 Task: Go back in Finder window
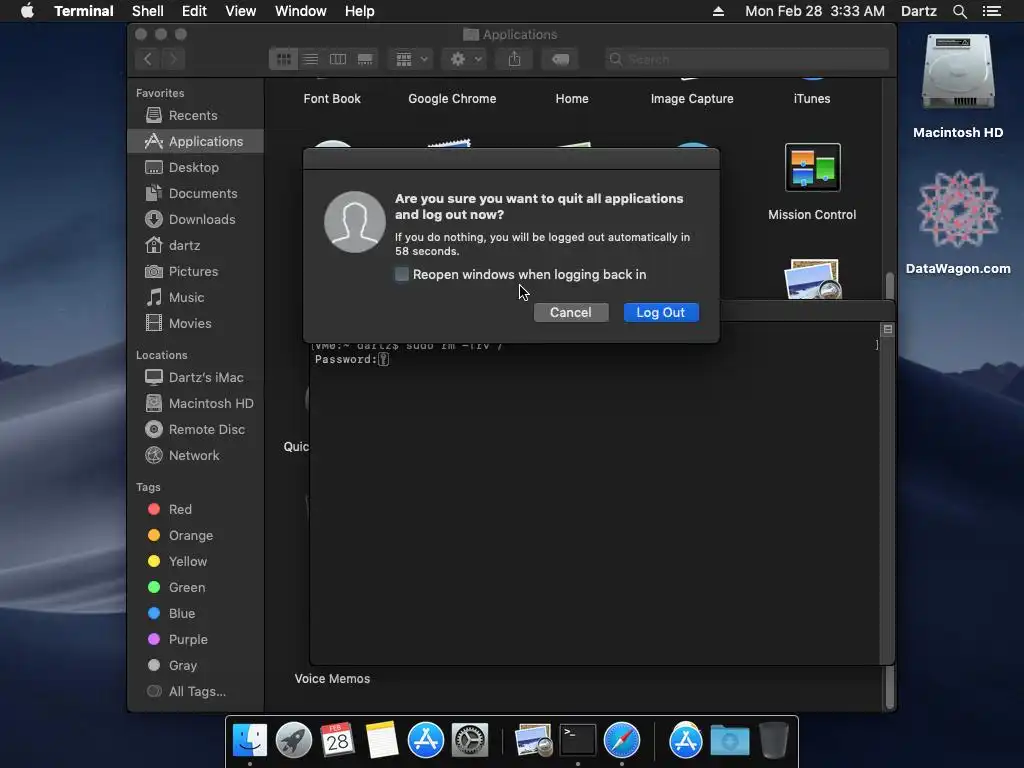[x=148, y=59]
